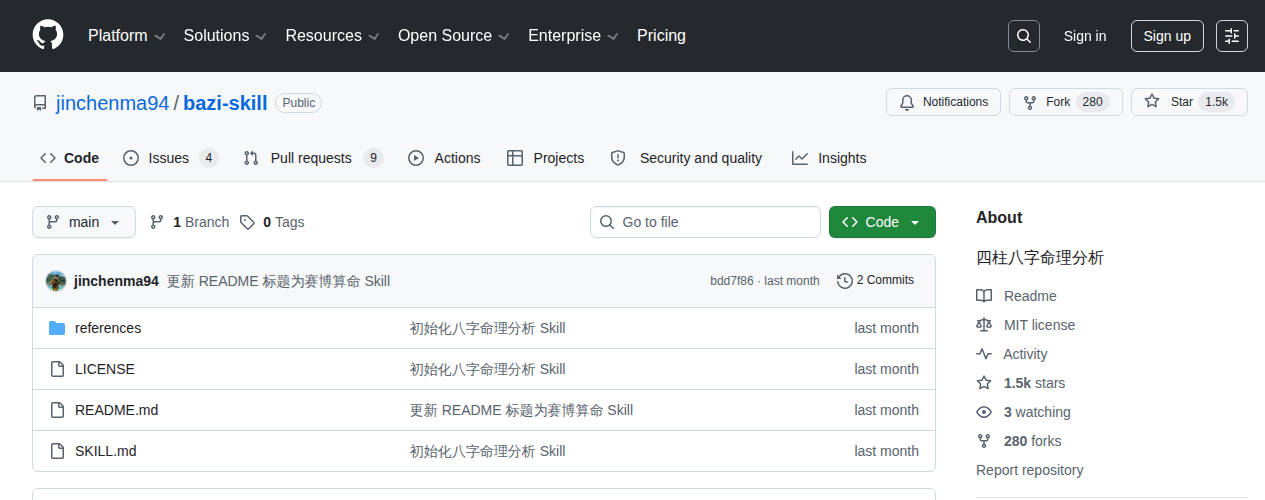The image size is (1265, 500).
Task: Open the references folder
Action: click(x=108, y=328)
